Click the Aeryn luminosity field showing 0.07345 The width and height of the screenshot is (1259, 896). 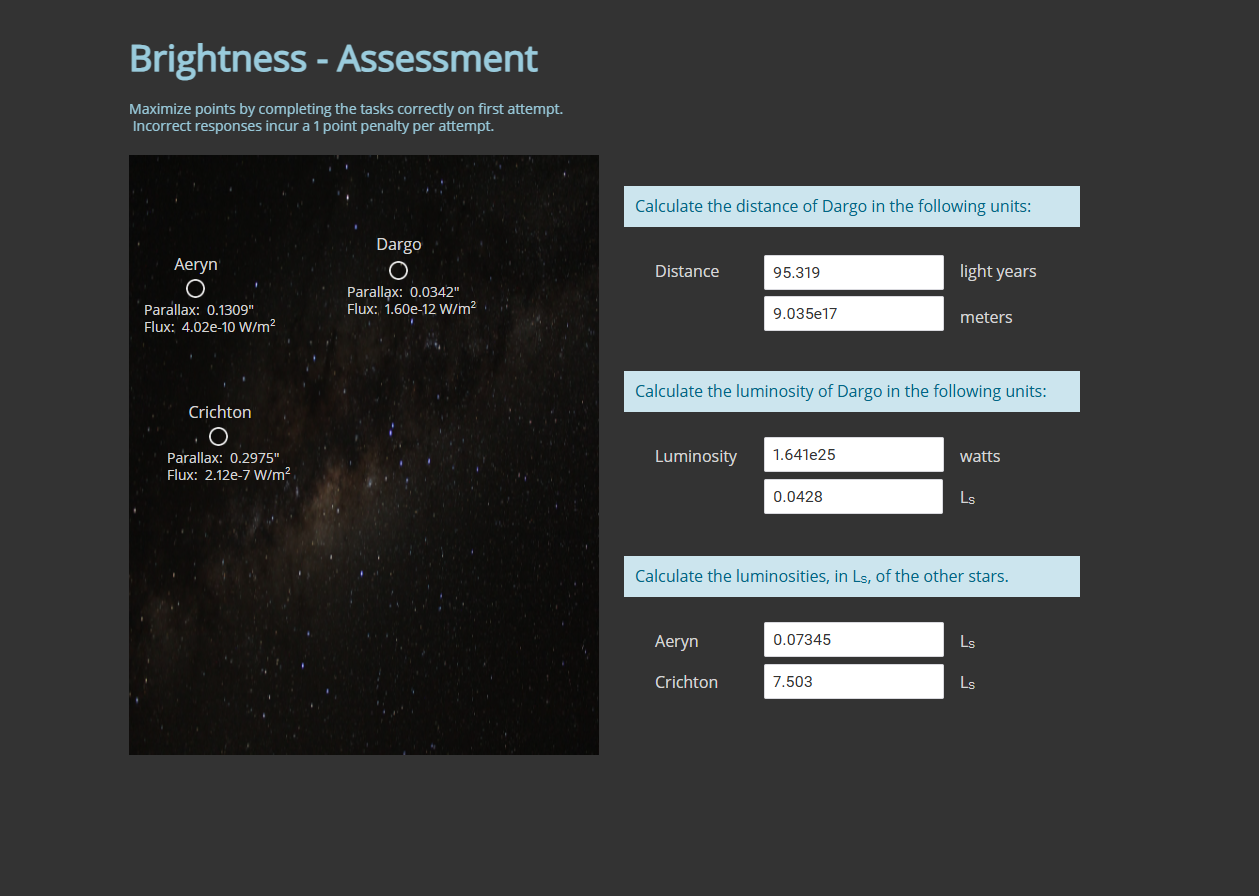[x=853, y=639]
